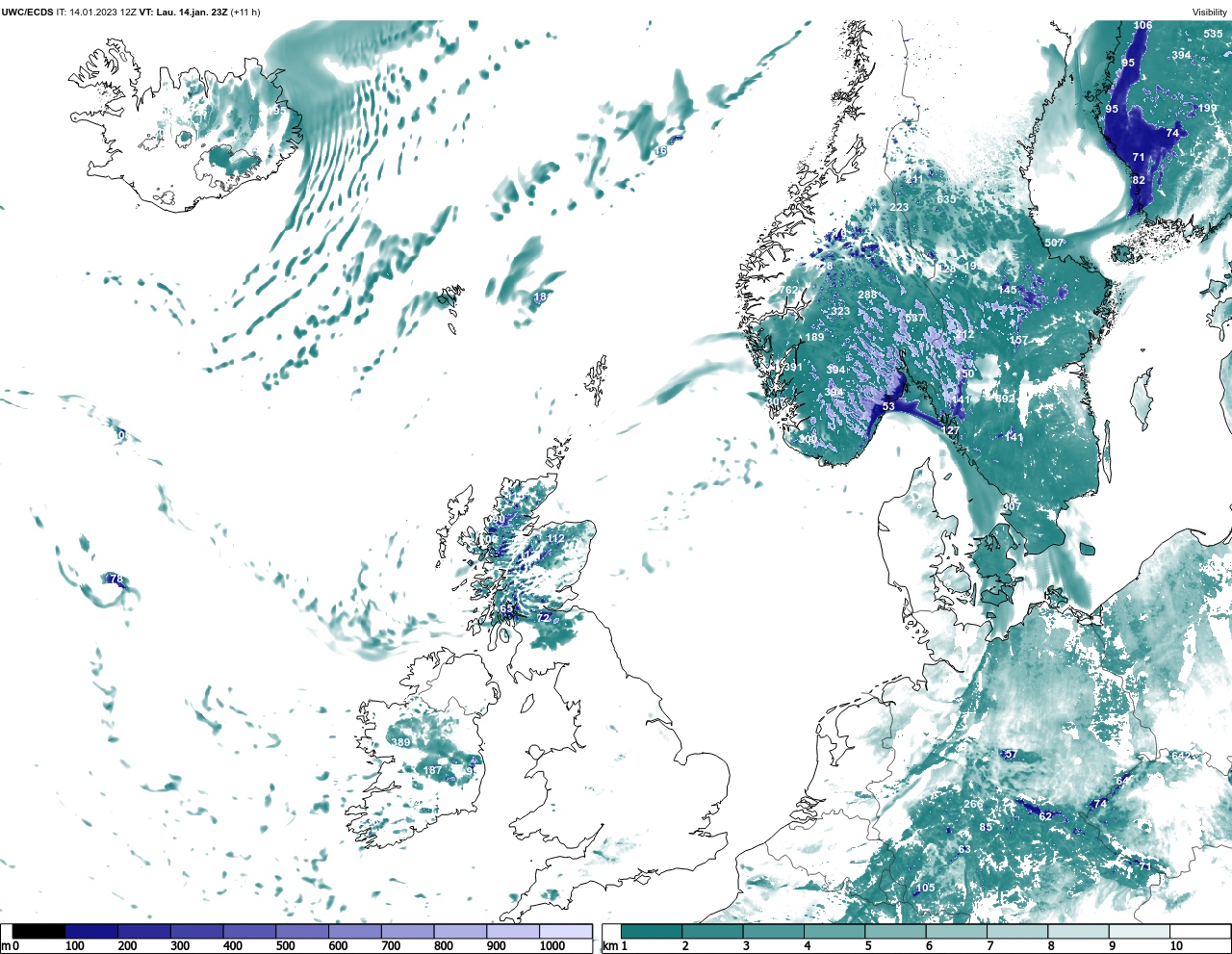Click the '212' visibility value on map

coord(965,334)
